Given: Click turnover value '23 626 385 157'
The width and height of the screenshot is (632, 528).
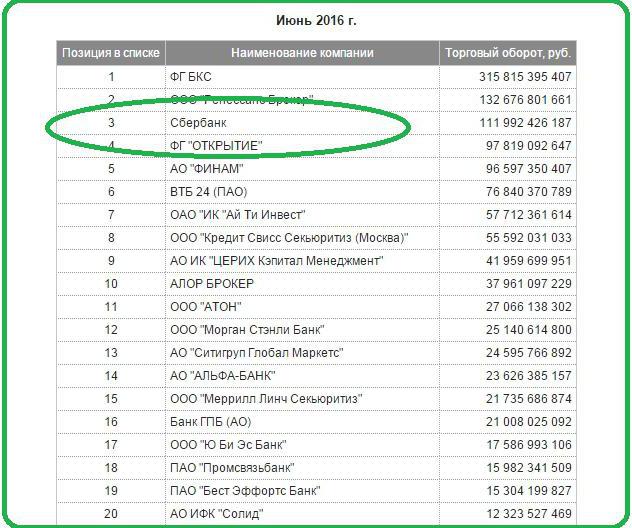Looking at the screenshot, I should click(x=528, y=376).
